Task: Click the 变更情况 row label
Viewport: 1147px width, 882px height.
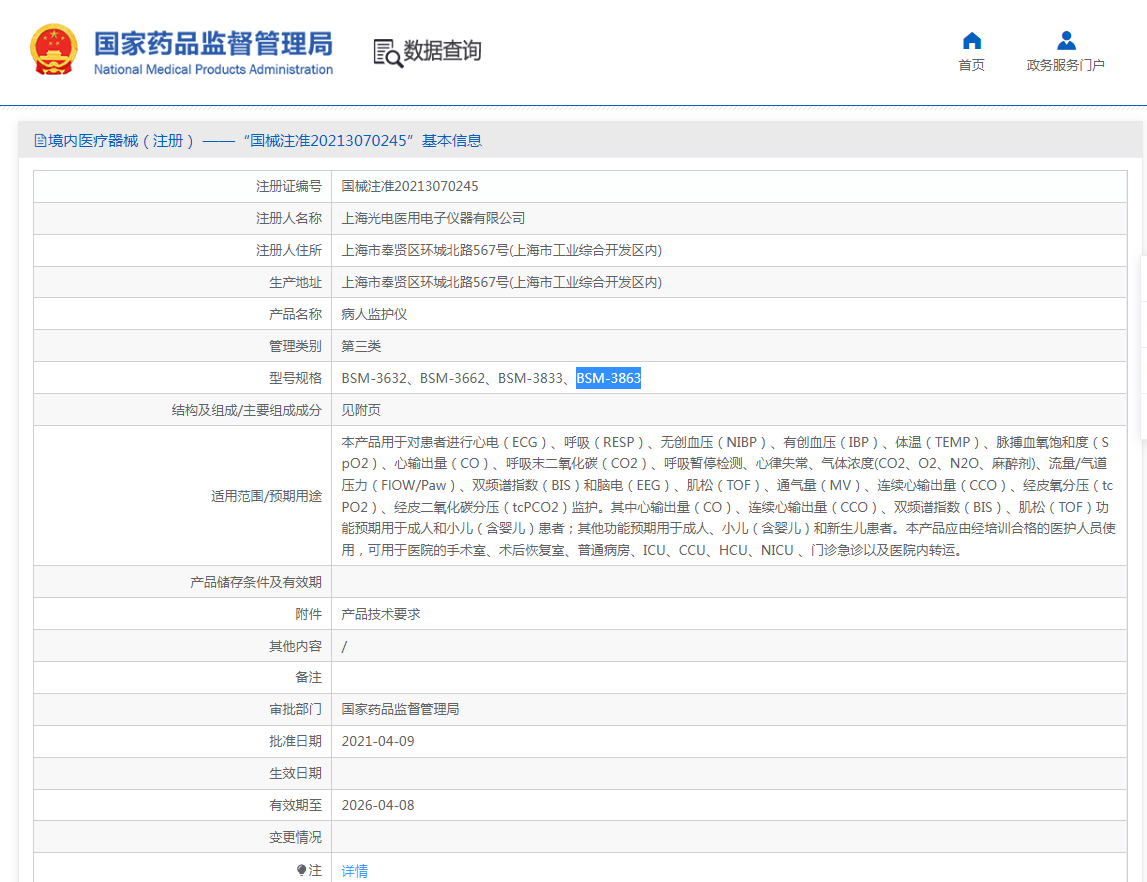Action: [296, 837]
